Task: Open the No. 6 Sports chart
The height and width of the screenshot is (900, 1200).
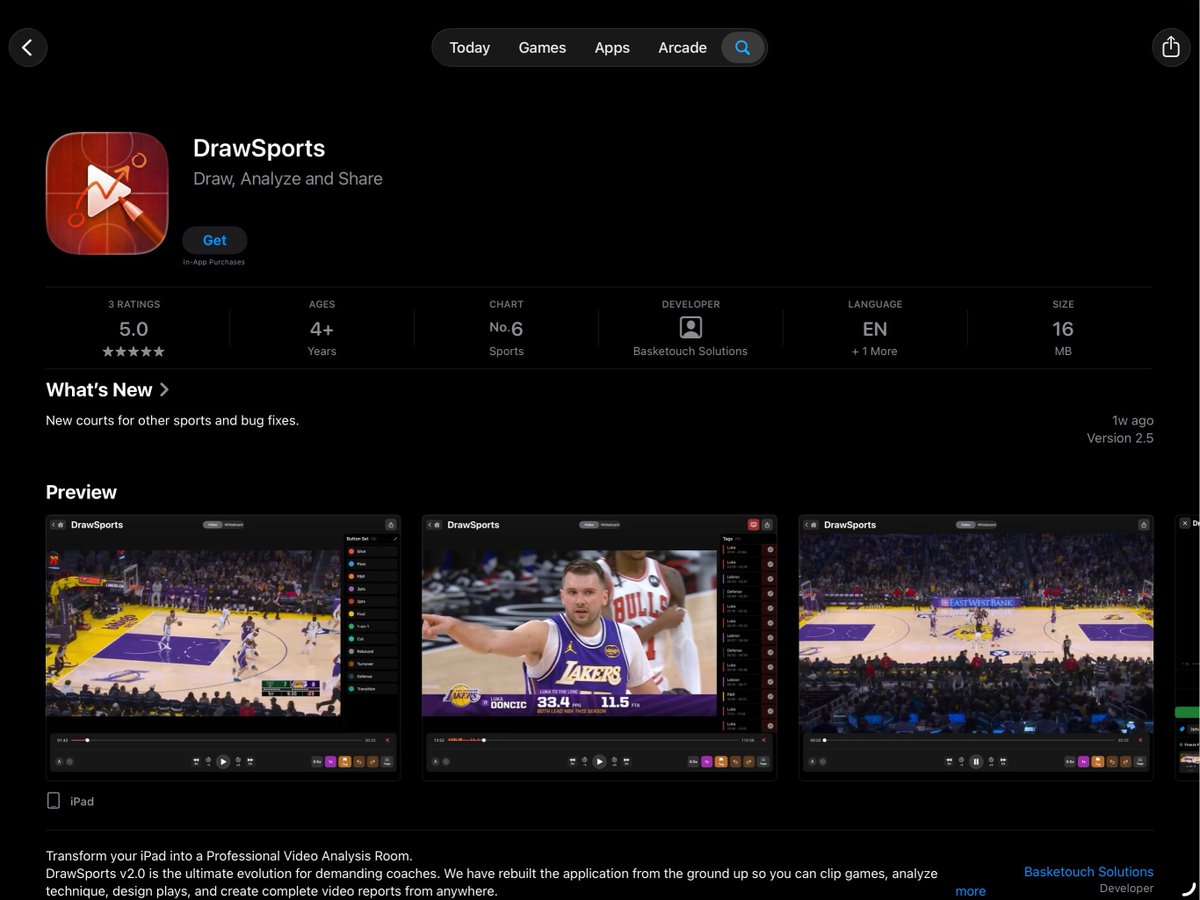Action: point(506,328)
